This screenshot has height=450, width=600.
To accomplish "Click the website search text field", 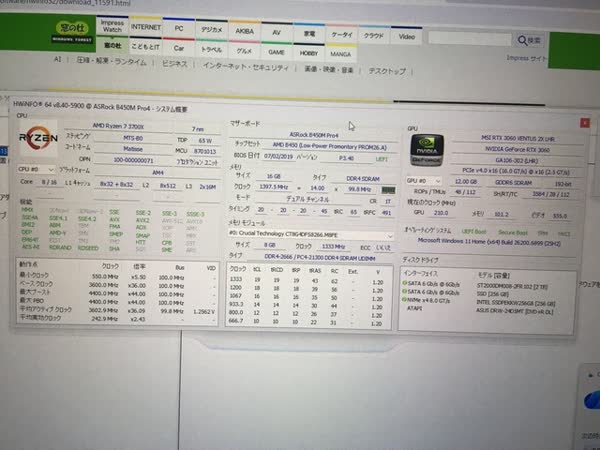I will pos(467,41).
